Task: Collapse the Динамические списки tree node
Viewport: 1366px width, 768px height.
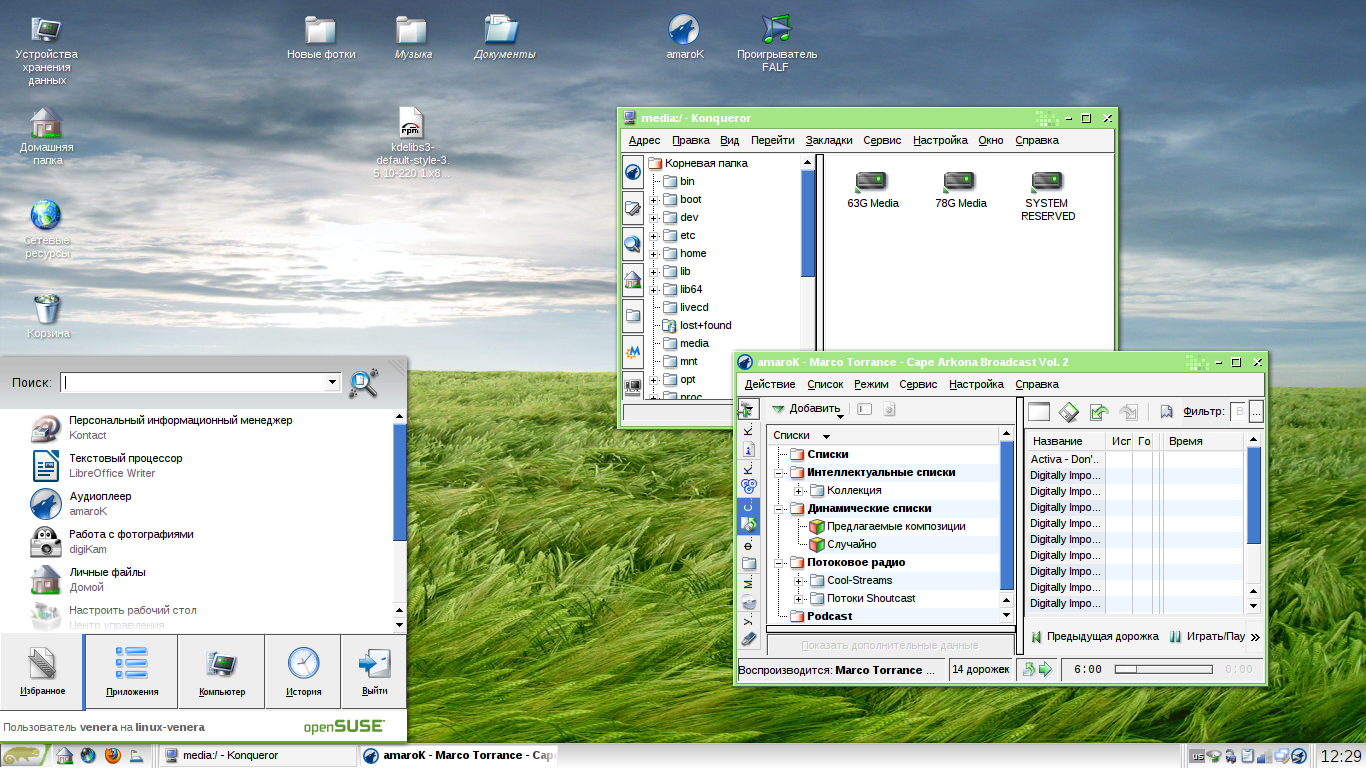Action: pos(779,508)
